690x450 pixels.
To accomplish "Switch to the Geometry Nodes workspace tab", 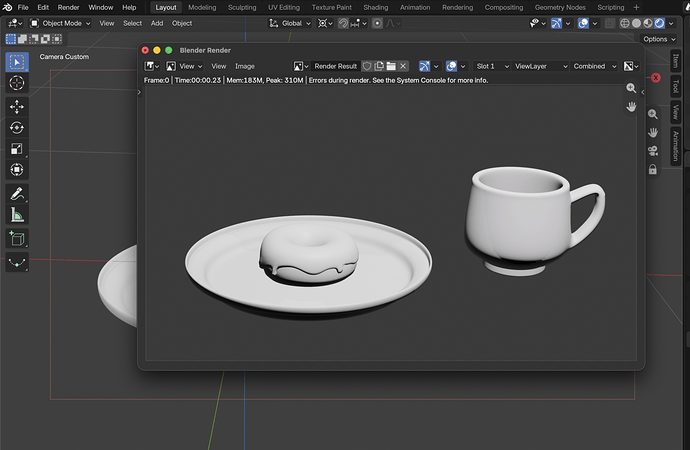I will (560, 7).
